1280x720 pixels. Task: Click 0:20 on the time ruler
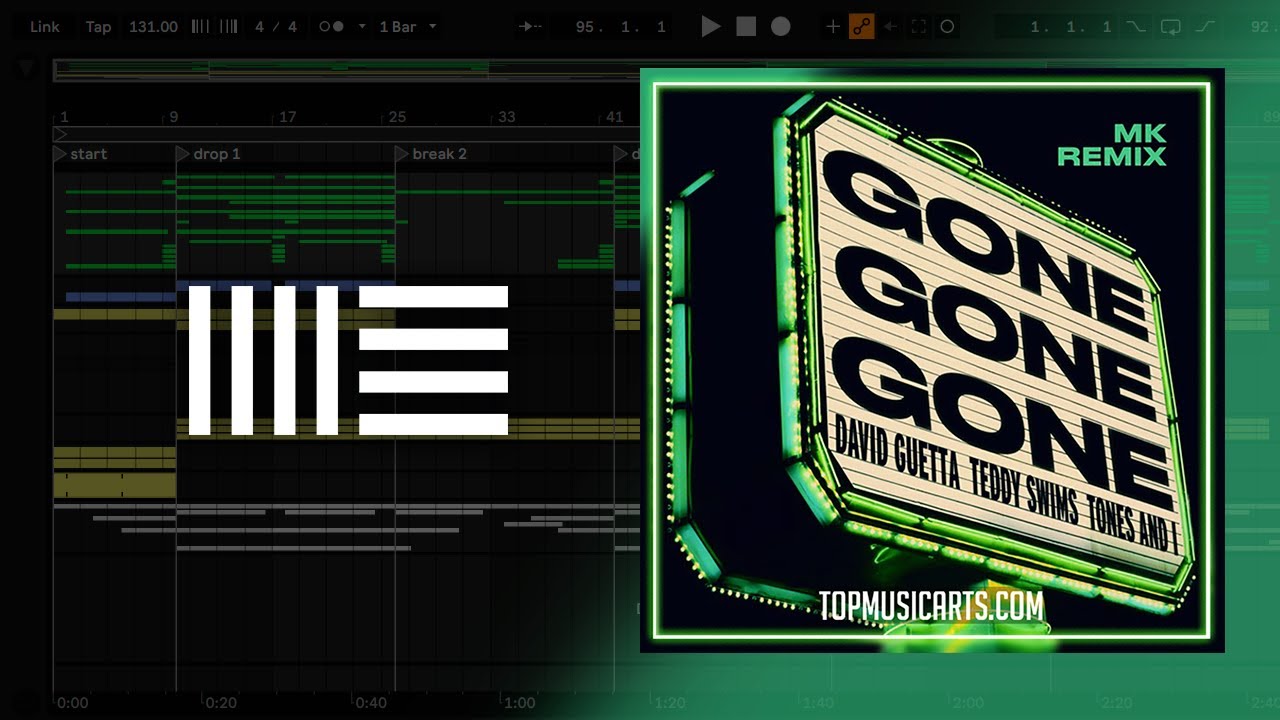[221, 703]
